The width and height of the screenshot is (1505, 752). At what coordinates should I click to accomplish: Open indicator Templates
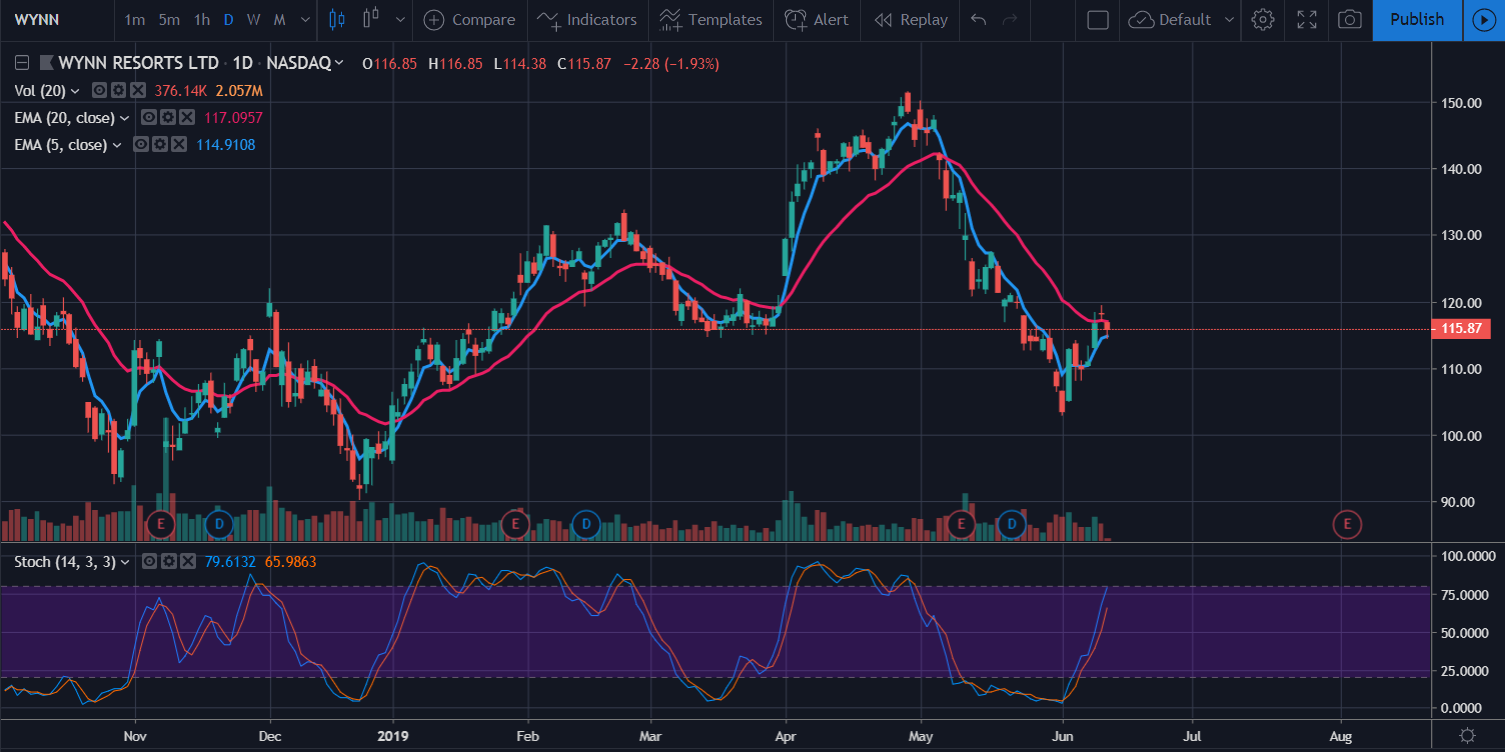coord(711,19)
